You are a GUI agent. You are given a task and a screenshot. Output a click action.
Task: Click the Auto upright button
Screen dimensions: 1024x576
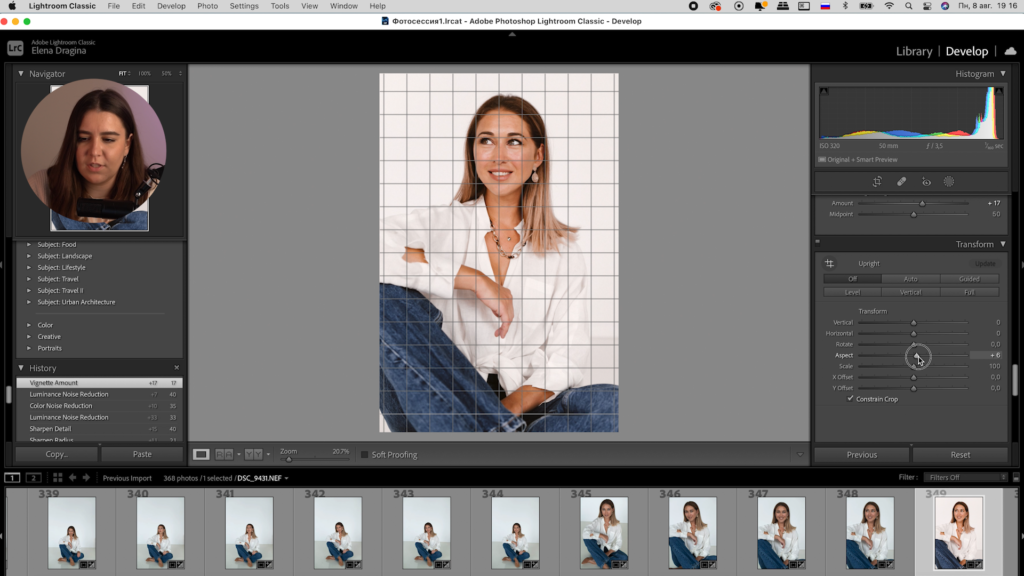pyautogui.click(x=910, y=279)
